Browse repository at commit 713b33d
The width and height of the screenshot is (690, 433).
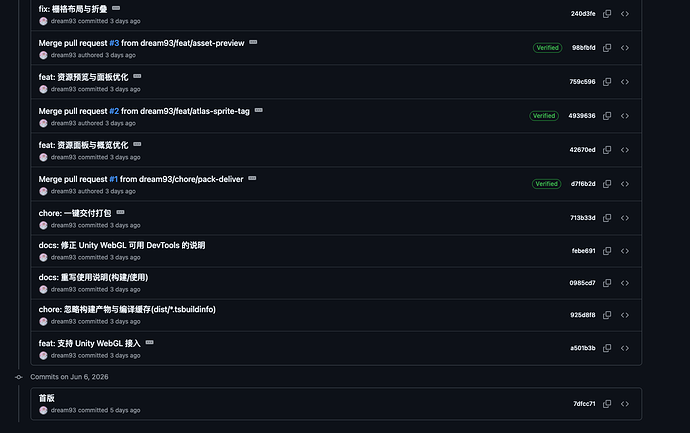(x=625, y=218)
